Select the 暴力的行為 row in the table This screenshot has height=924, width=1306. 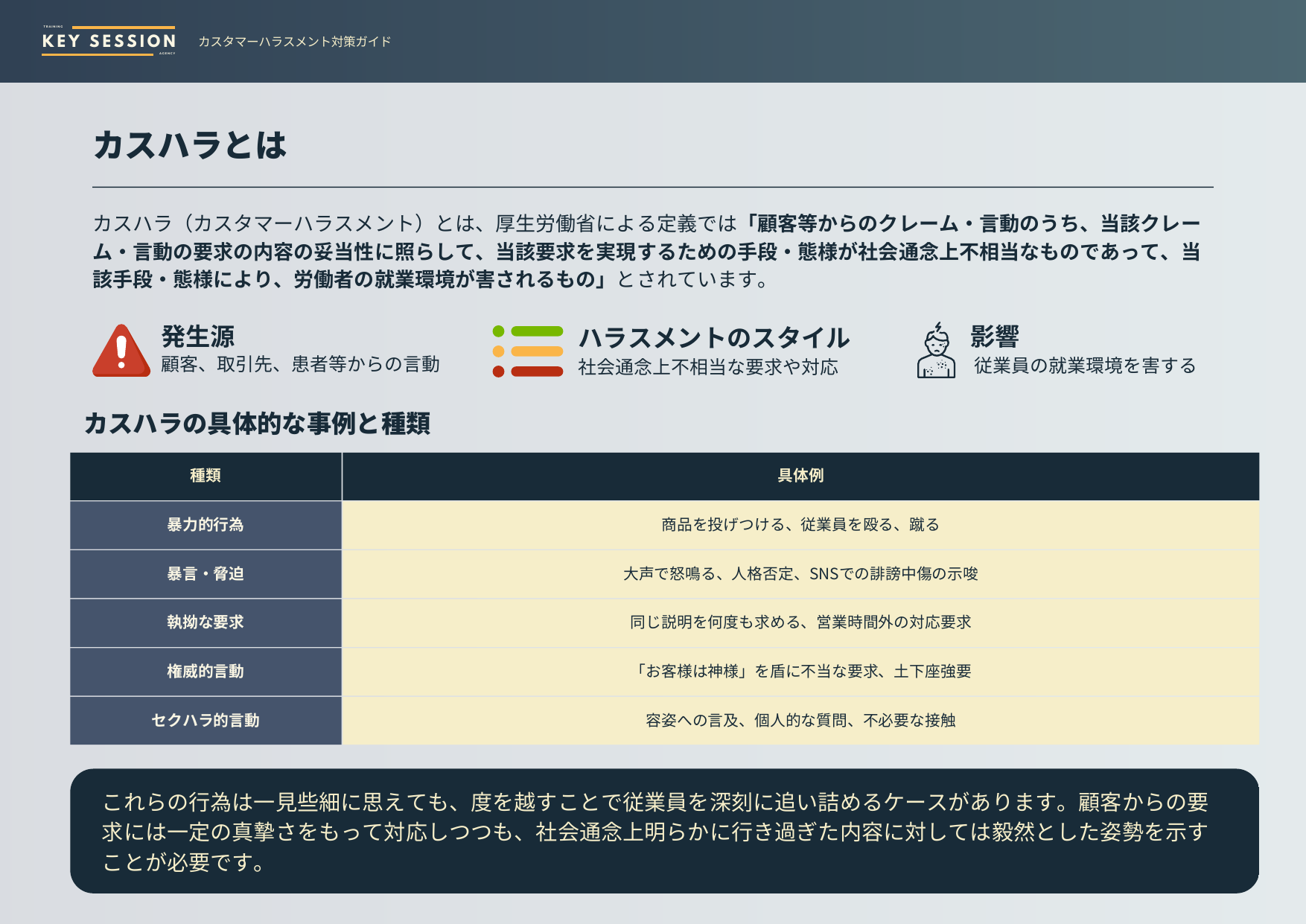[x=206, y=525]
